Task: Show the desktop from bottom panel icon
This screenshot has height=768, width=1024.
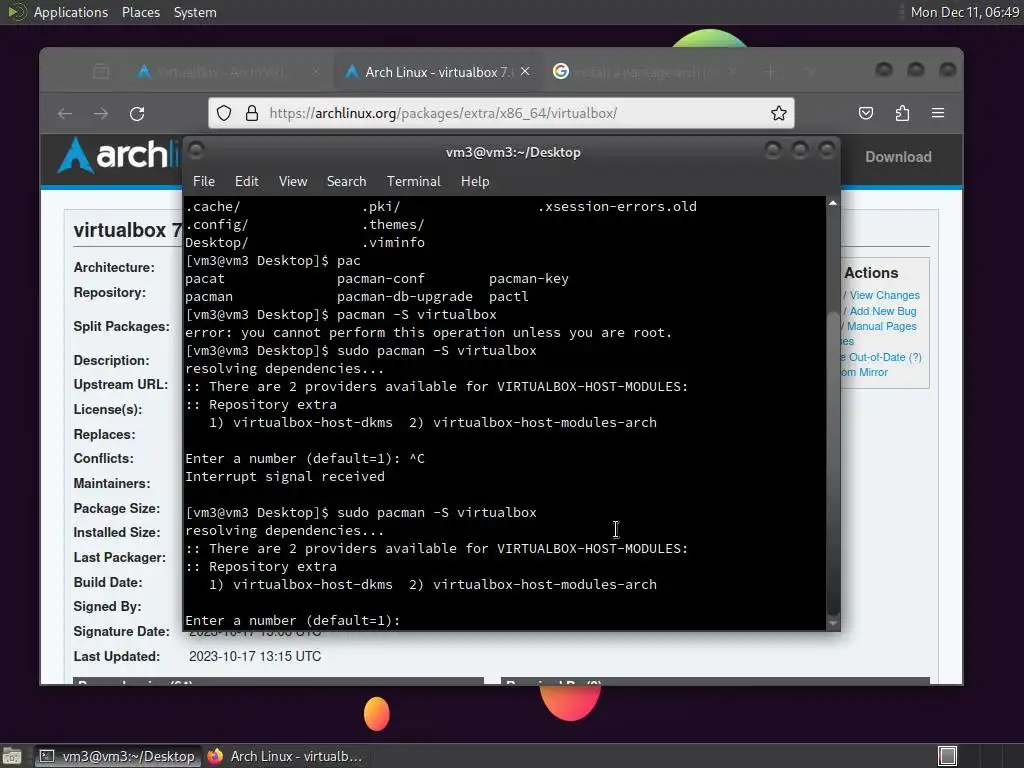Action: 11,756
